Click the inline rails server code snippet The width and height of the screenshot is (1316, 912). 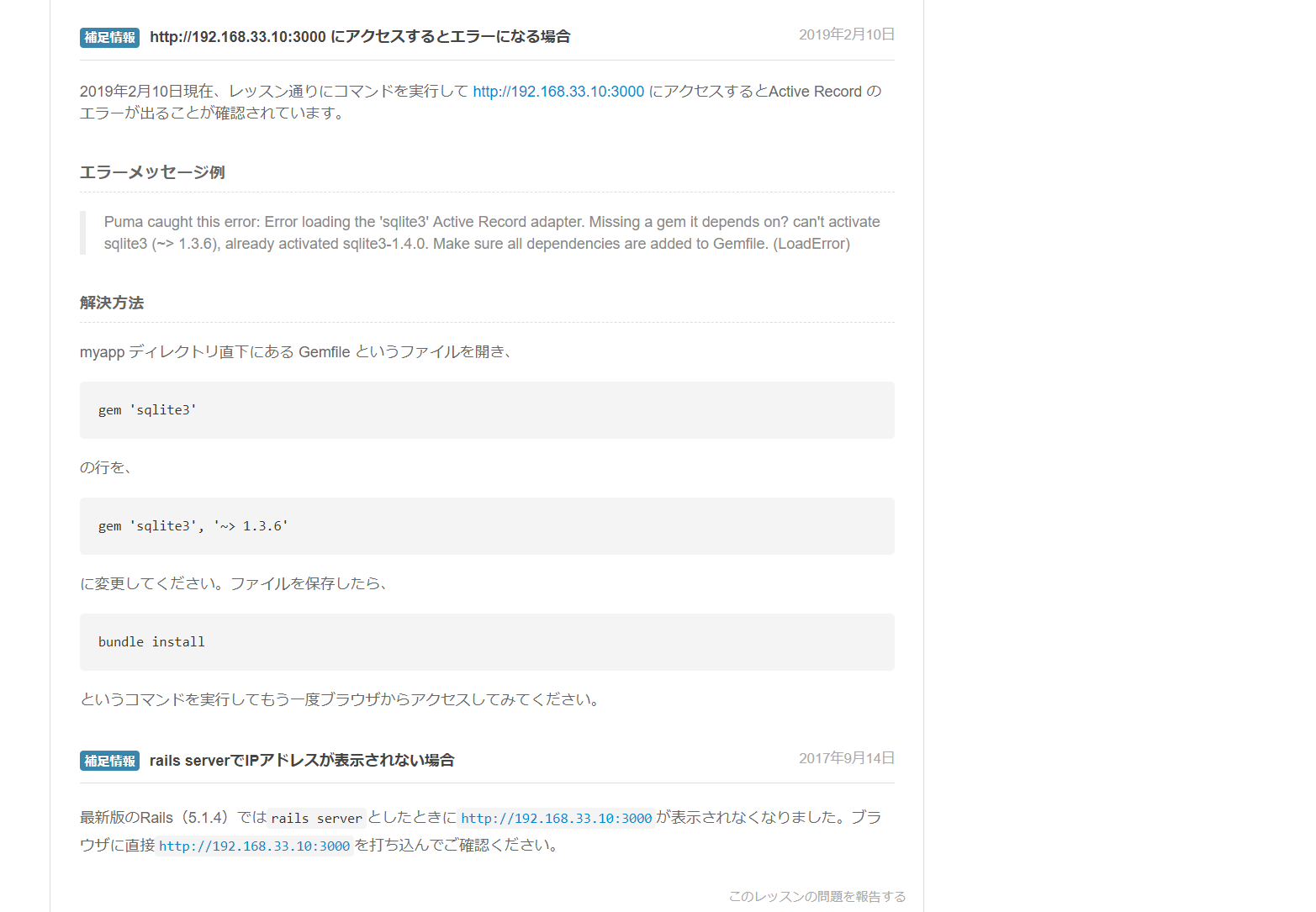pyautogui.click(x=315, y=817)
